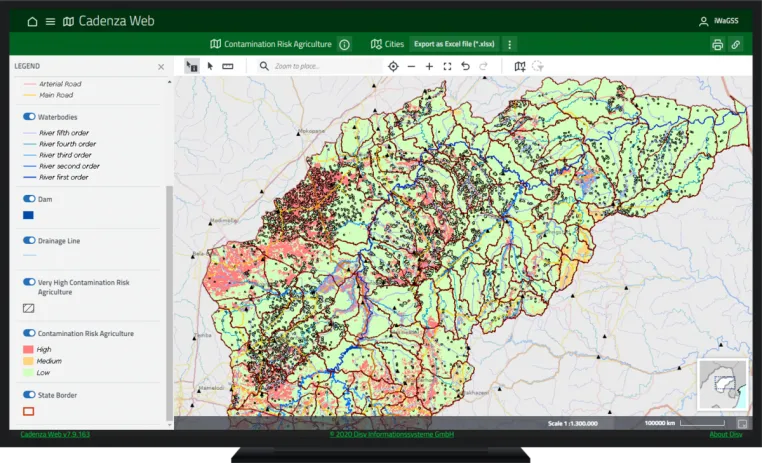Open the three-dot more options menu
Image resolution: width=762 pixels, height=463 pixels.
(x=509, y=45)
